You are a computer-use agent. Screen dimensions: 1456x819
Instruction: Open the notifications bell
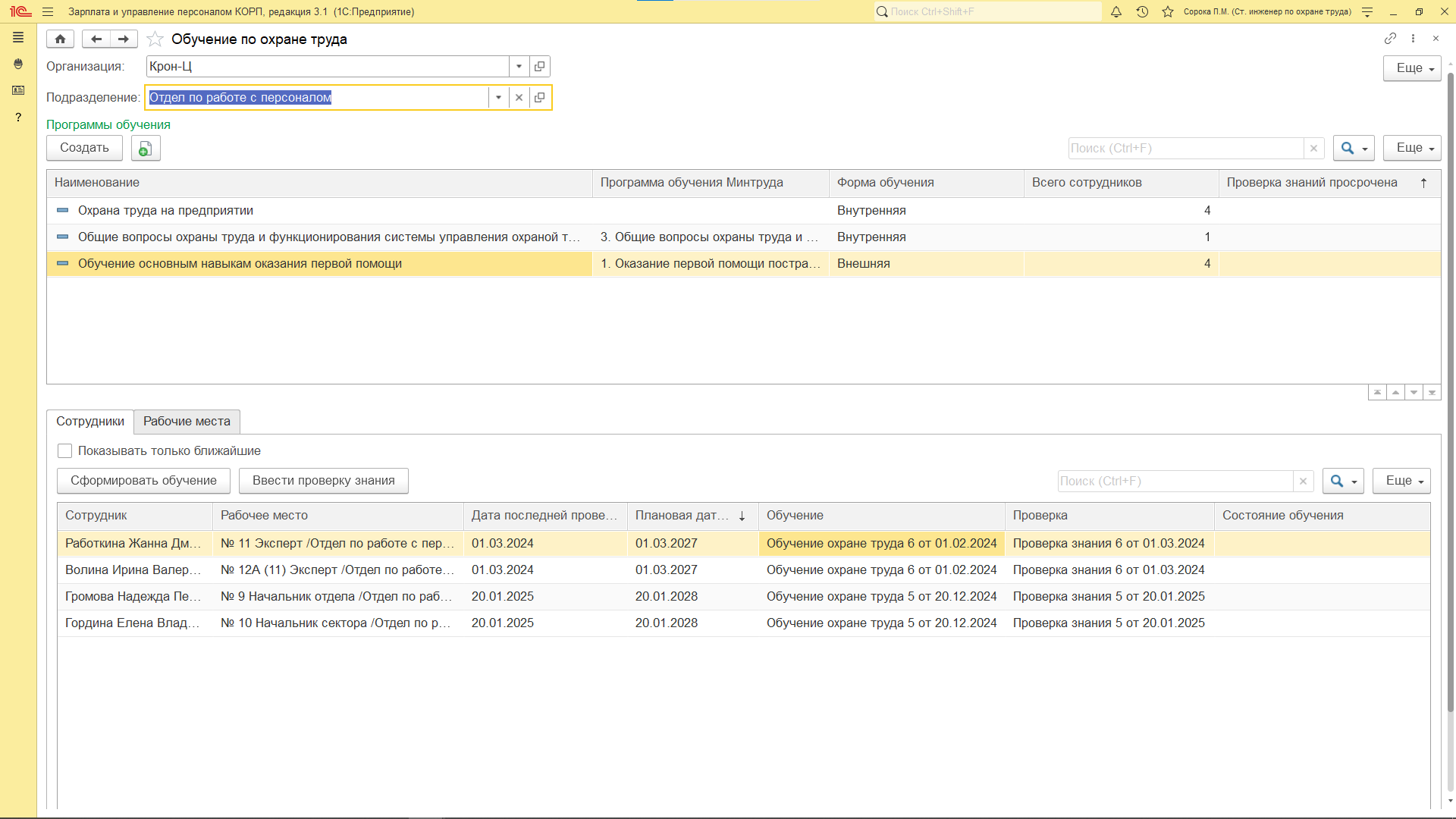1116,12
